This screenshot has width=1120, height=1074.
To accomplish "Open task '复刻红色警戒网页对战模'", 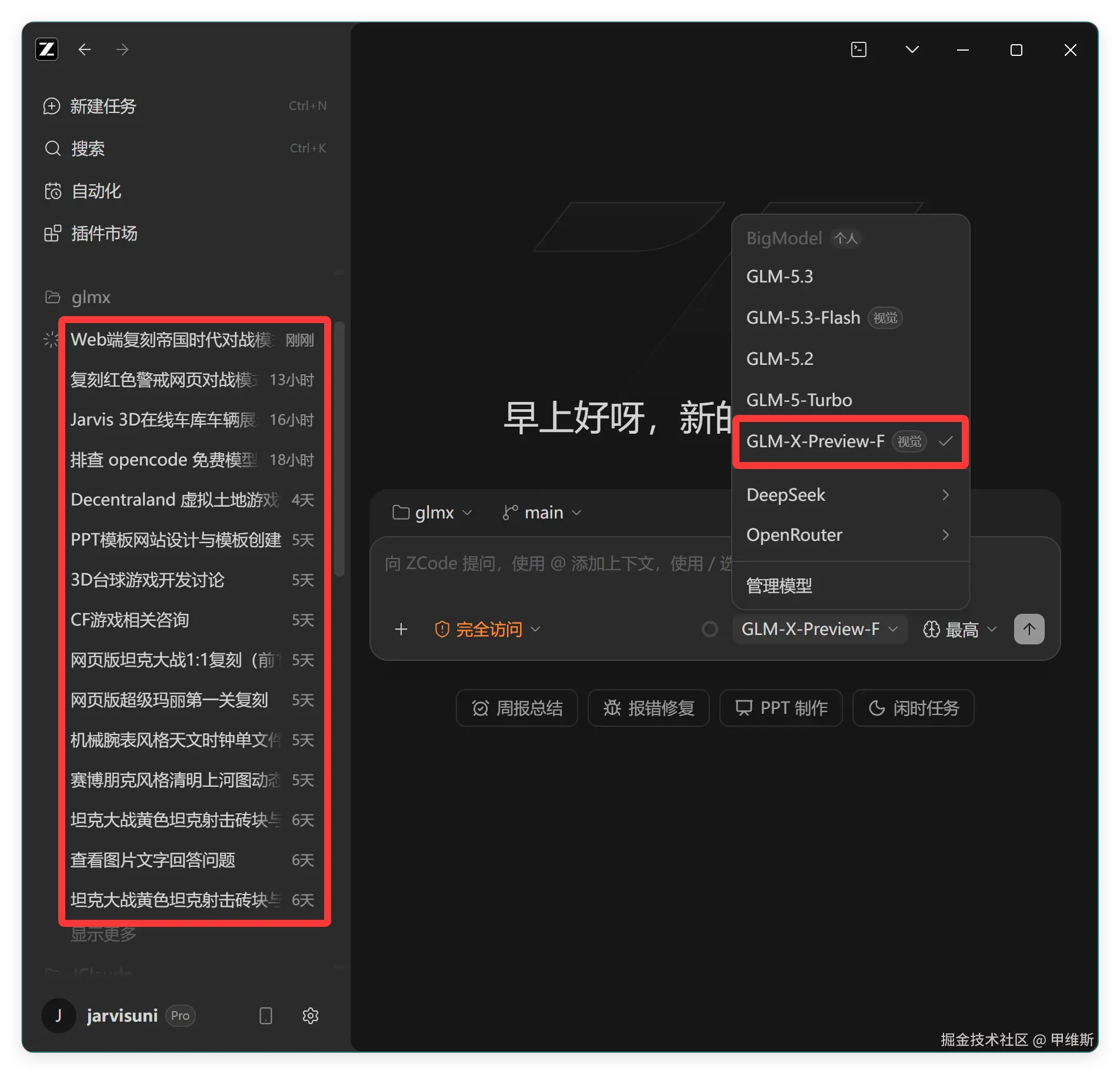I will (x=192, y=380).
